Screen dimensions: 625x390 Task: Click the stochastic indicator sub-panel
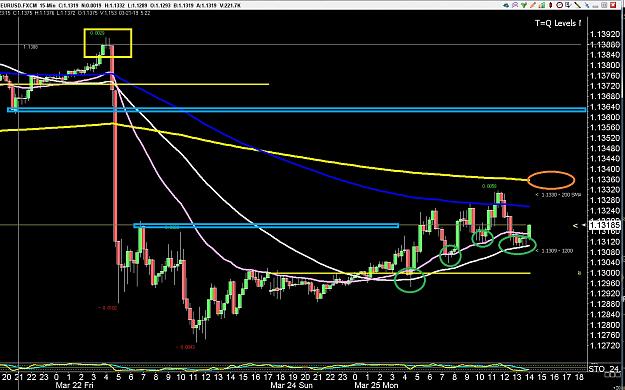pos(293,367)
